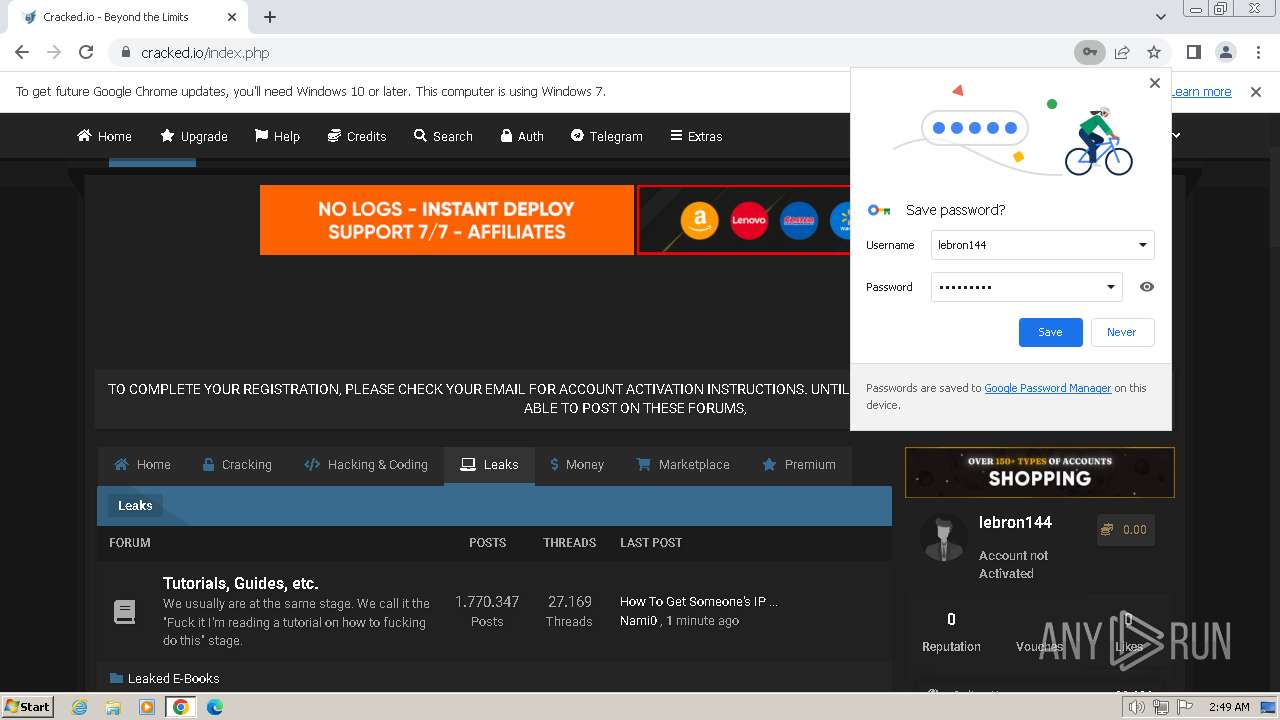Click the 2:49 AM system clock
Image resolution: width=1280 pixels, height=720 pixels.
pos(1229,707)
